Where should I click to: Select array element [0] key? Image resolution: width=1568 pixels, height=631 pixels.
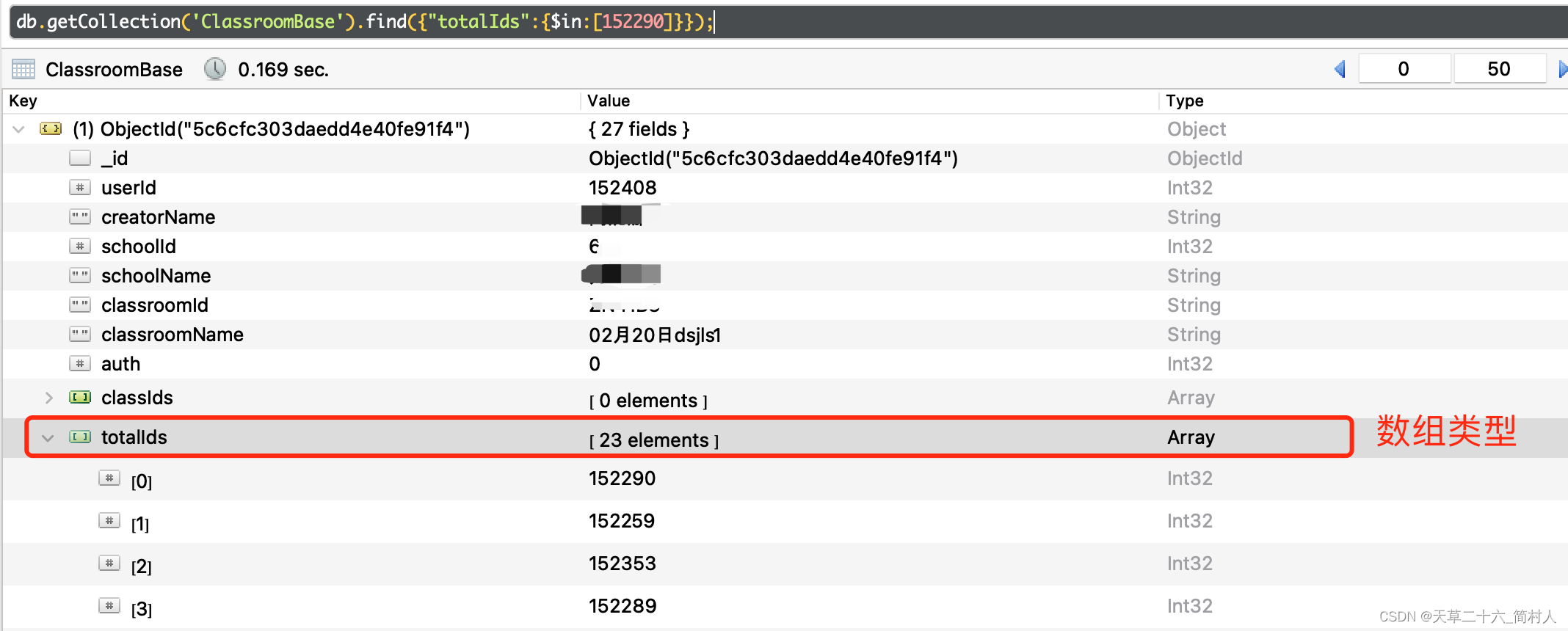pyautogui.click(x=141, y=481)
